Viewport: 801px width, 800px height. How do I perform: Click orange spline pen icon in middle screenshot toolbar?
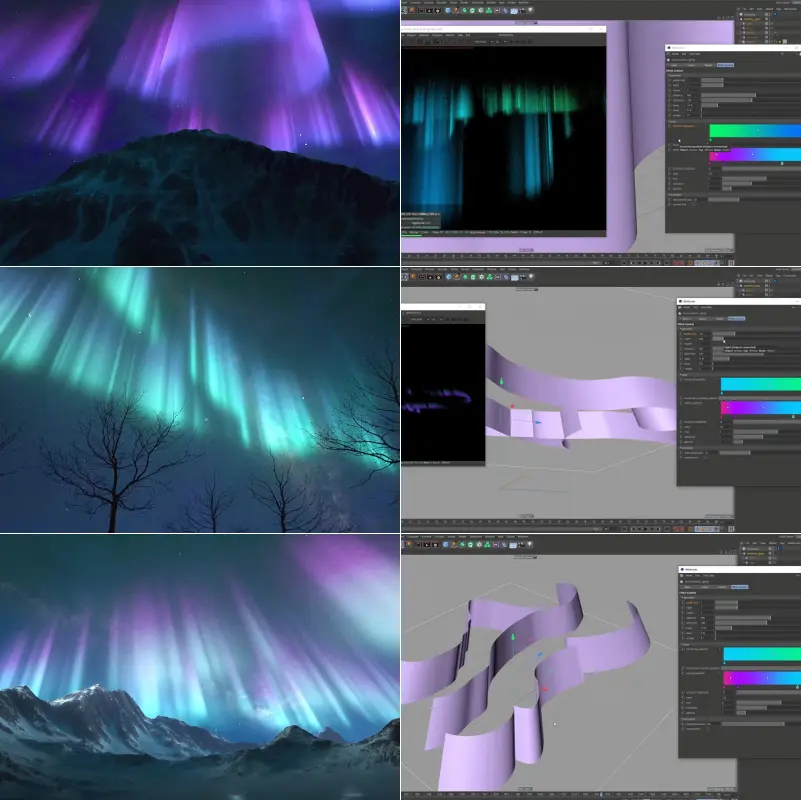coord(457,277)
